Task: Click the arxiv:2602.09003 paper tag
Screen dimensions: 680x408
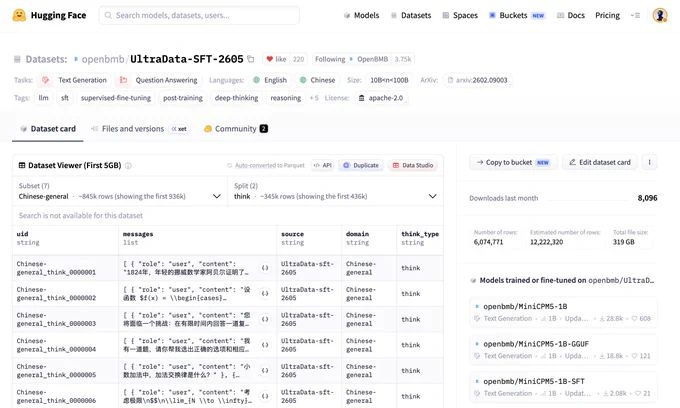Action: point(477,80)
